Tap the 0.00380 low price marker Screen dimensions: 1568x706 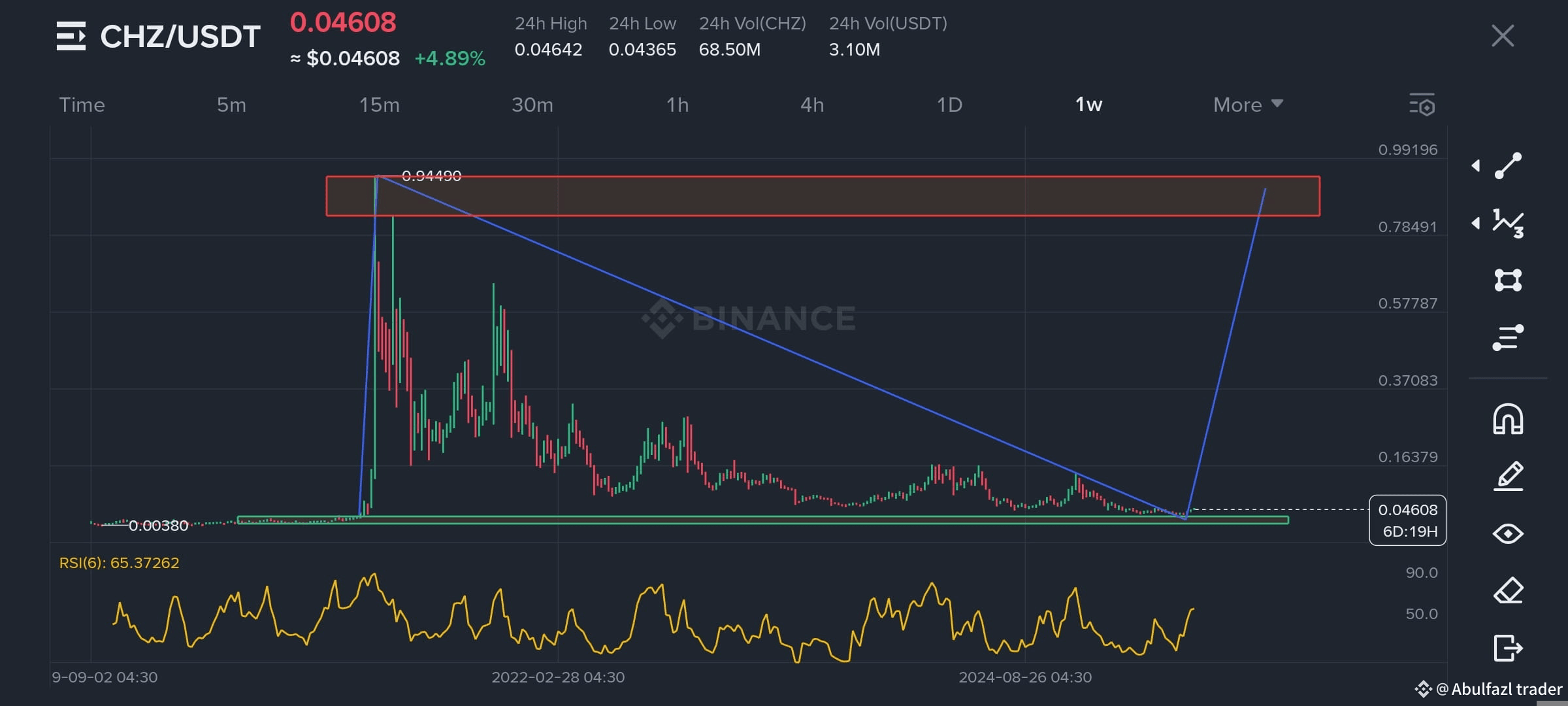158,526
